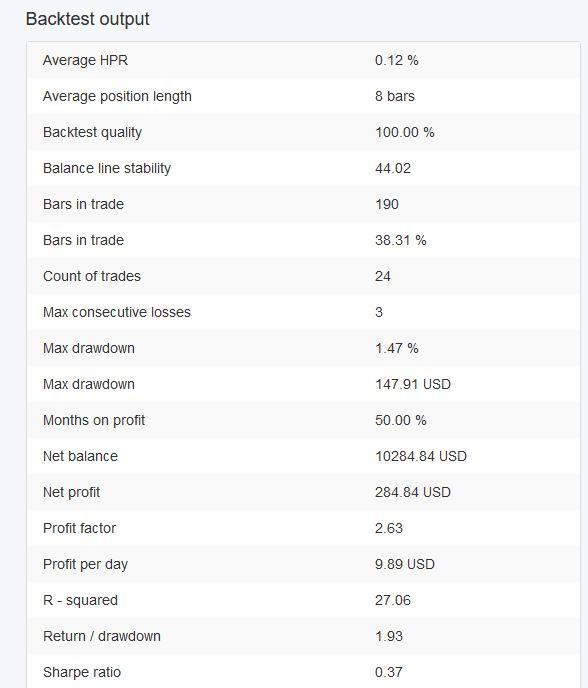The width and height of the screenshot is (588, 688).
Task: Select the Net profit label
Action: pos(72,492)
